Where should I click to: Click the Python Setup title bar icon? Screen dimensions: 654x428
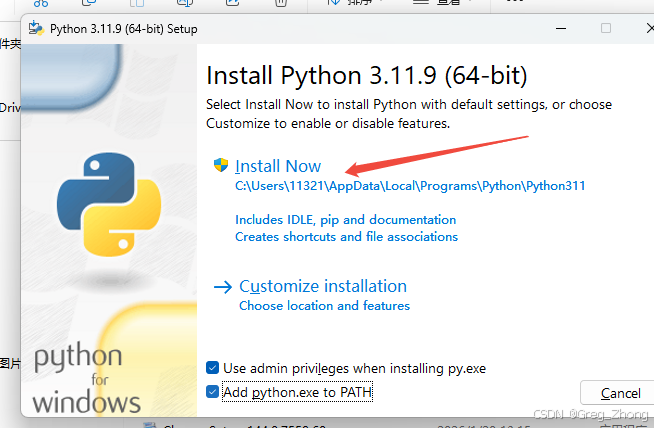pyautogui.click(x=36, y=28)
